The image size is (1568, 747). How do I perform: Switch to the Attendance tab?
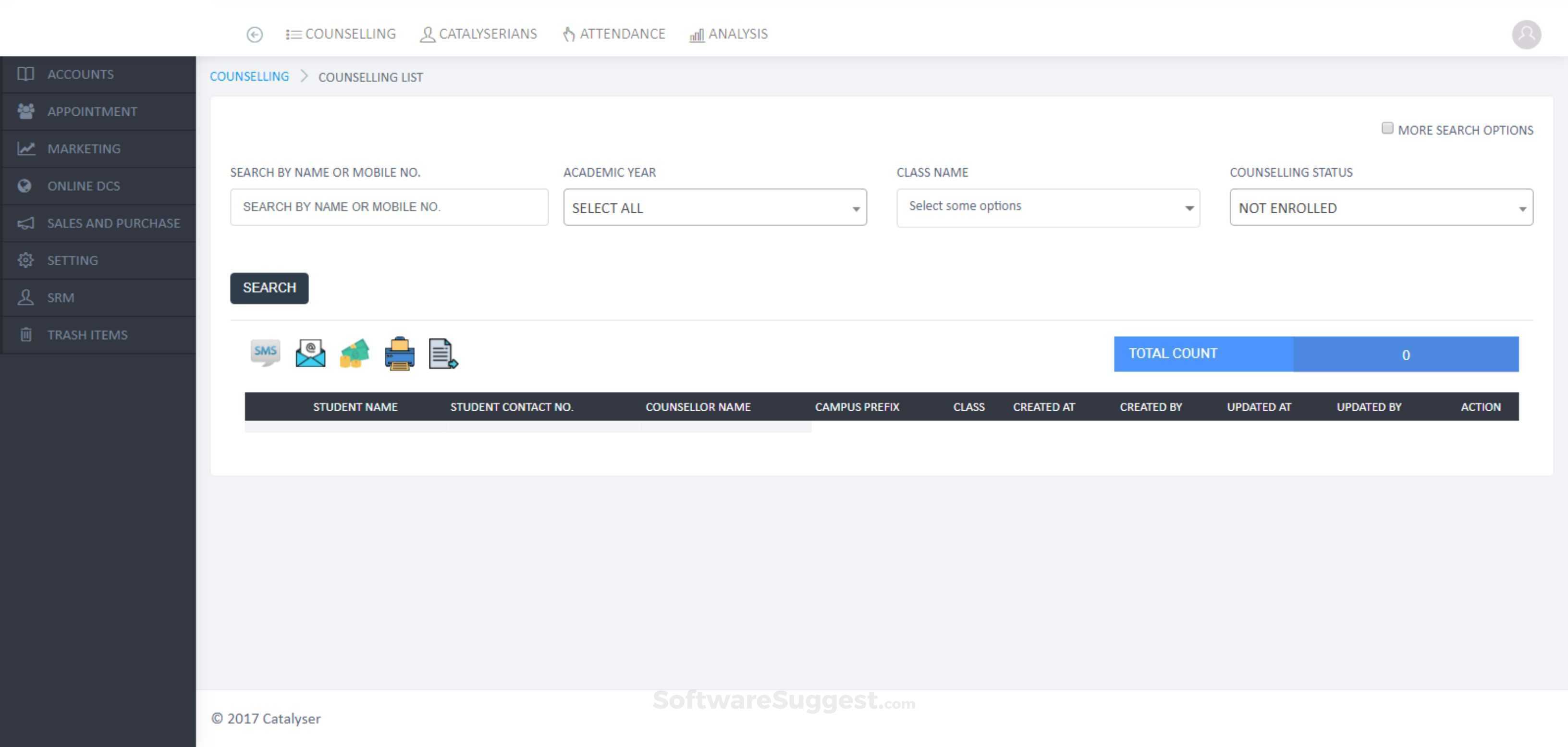[613, 34]
